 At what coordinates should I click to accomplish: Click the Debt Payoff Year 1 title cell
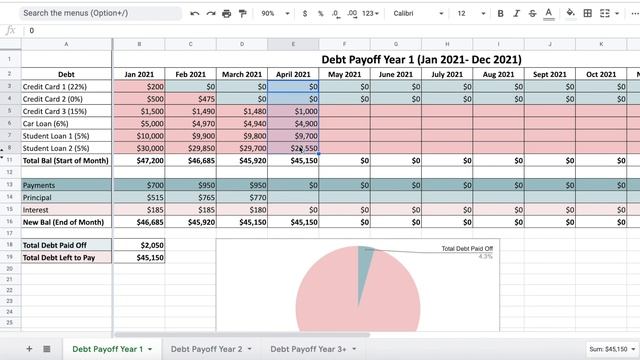[421, 60]
